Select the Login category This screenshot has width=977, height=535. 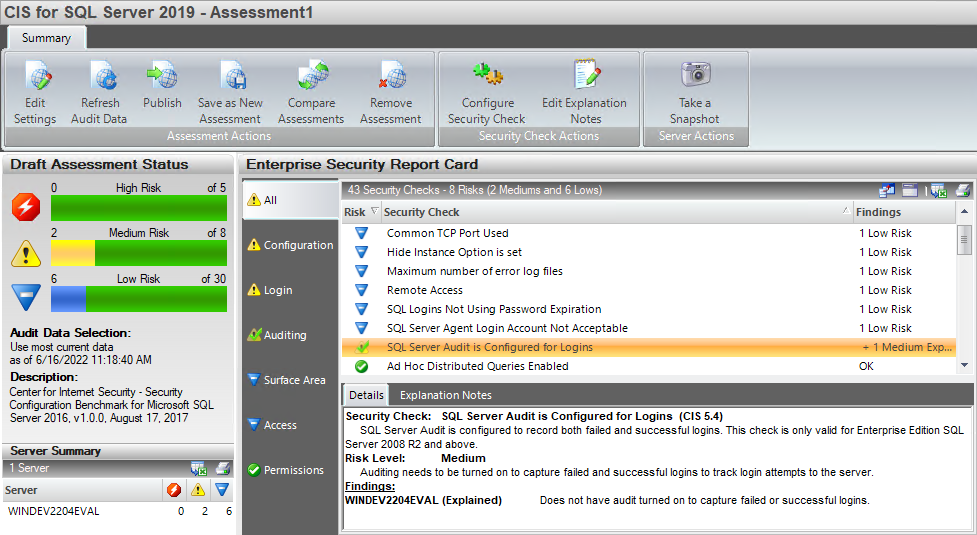click(x=290, y=290)
